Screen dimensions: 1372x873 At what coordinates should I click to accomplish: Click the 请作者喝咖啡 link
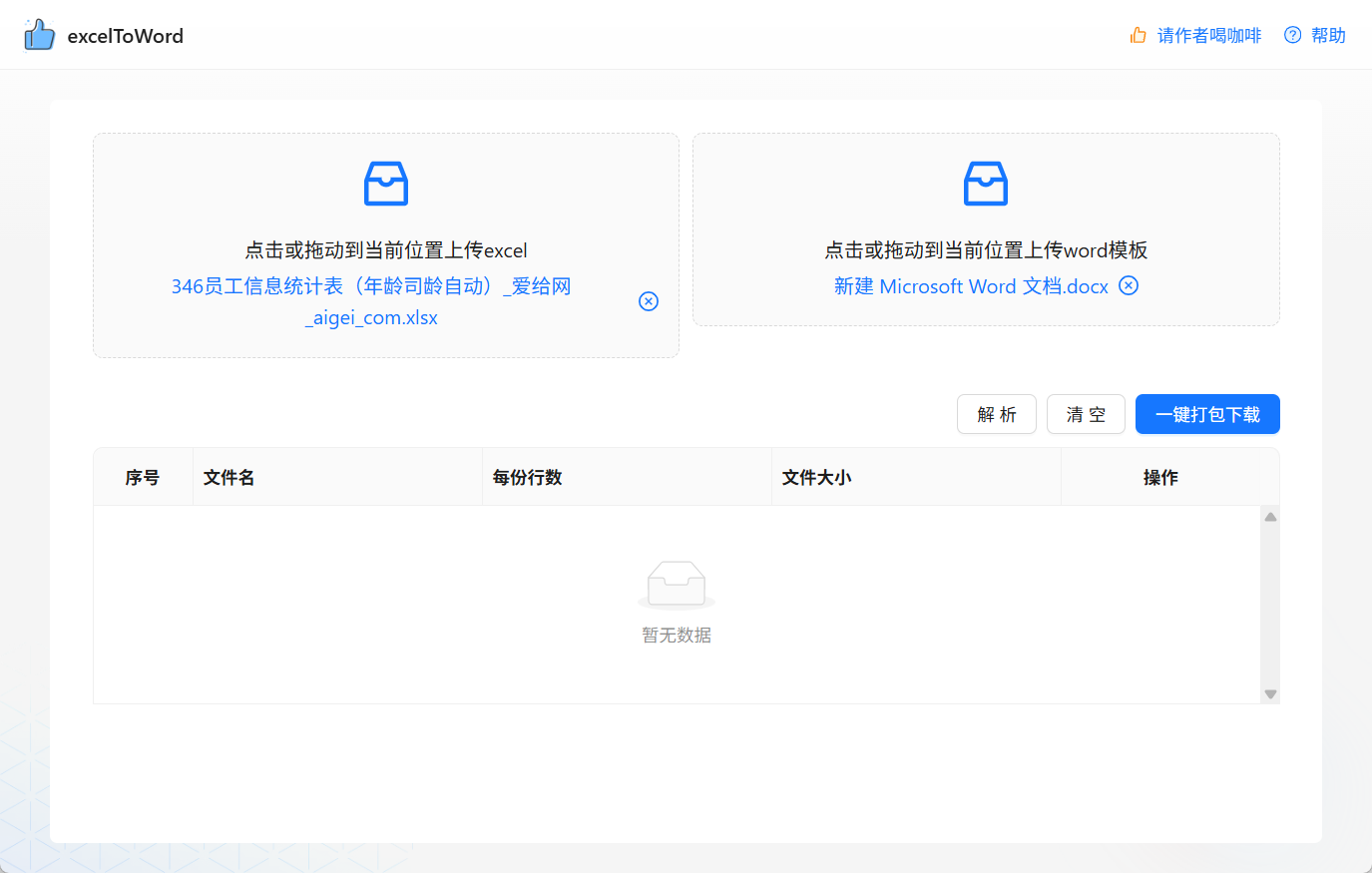click(1206, 34)
